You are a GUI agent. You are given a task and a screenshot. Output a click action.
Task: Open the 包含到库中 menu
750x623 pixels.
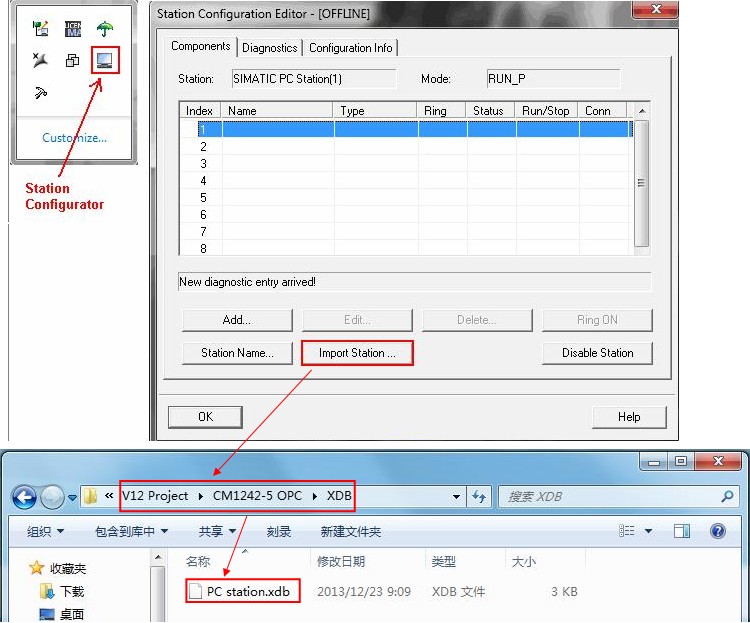[132, 532]
